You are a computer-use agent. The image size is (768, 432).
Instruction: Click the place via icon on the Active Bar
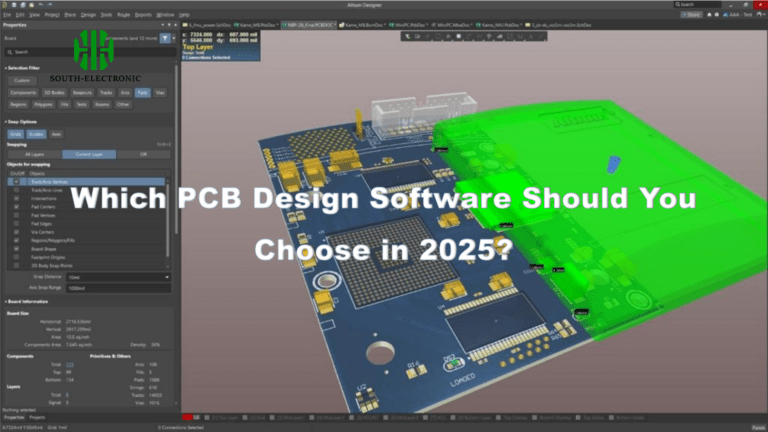pyautogui.click(x=489, y=36)
